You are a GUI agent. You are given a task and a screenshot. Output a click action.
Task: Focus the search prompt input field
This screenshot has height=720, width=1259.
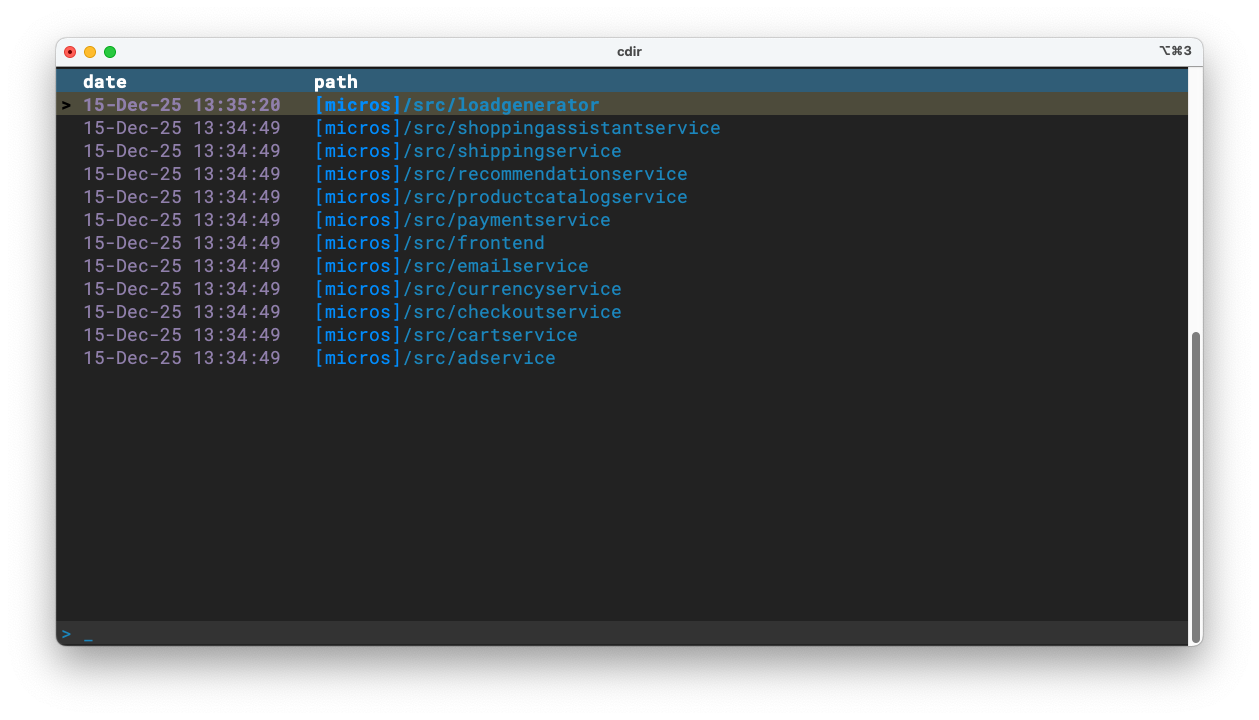600,634
